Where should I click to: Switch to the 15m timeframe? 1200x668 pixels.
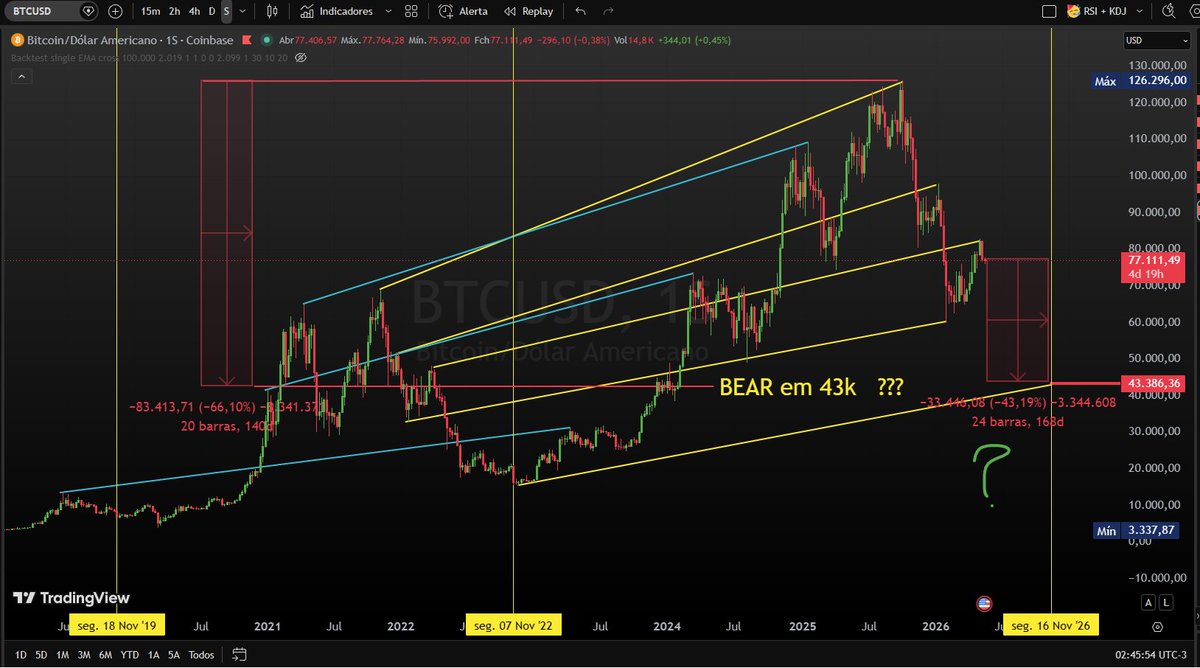[x=150, y=11]
